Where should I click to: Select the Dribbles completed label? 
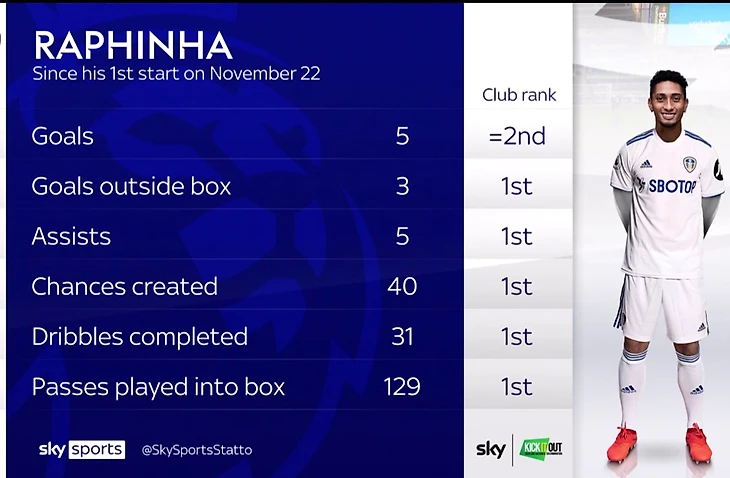coord(139,336)
